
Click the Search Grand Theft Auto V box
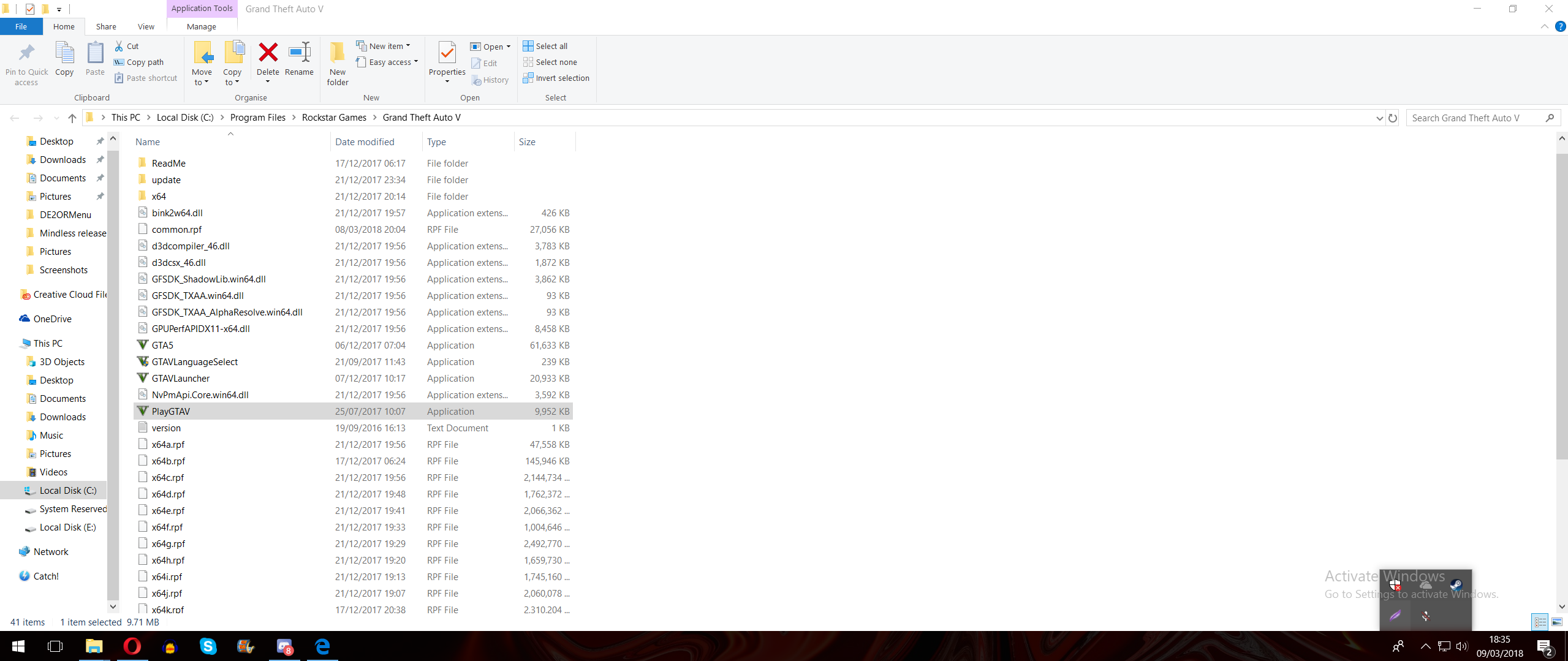[1483, 118]
